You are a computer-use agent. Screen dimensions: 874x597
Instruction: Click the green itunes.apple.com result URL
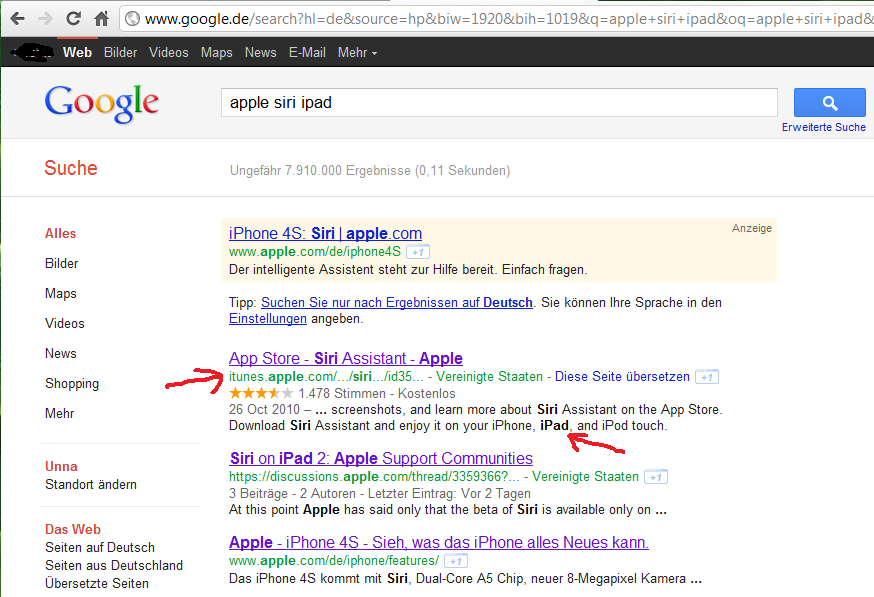click(326, 377)
